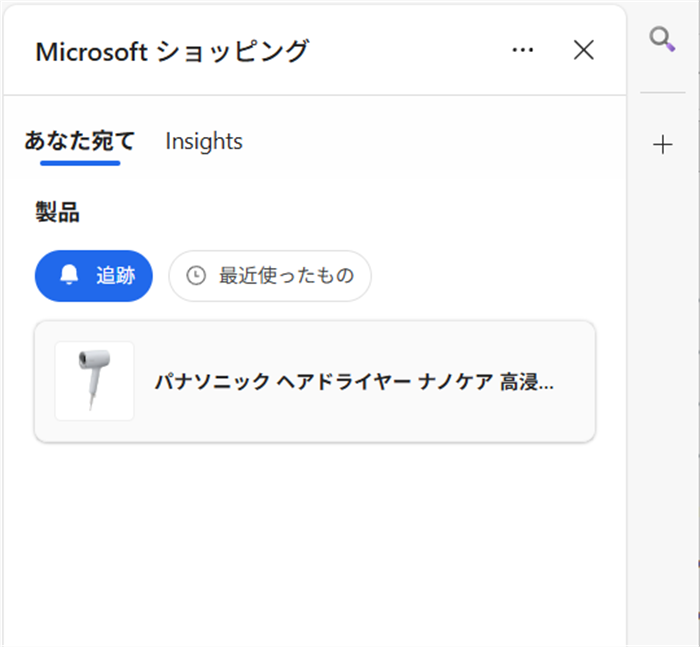Select the 最近使ったもの filter button
Viewport: 700px width, 647px height.
270,275
